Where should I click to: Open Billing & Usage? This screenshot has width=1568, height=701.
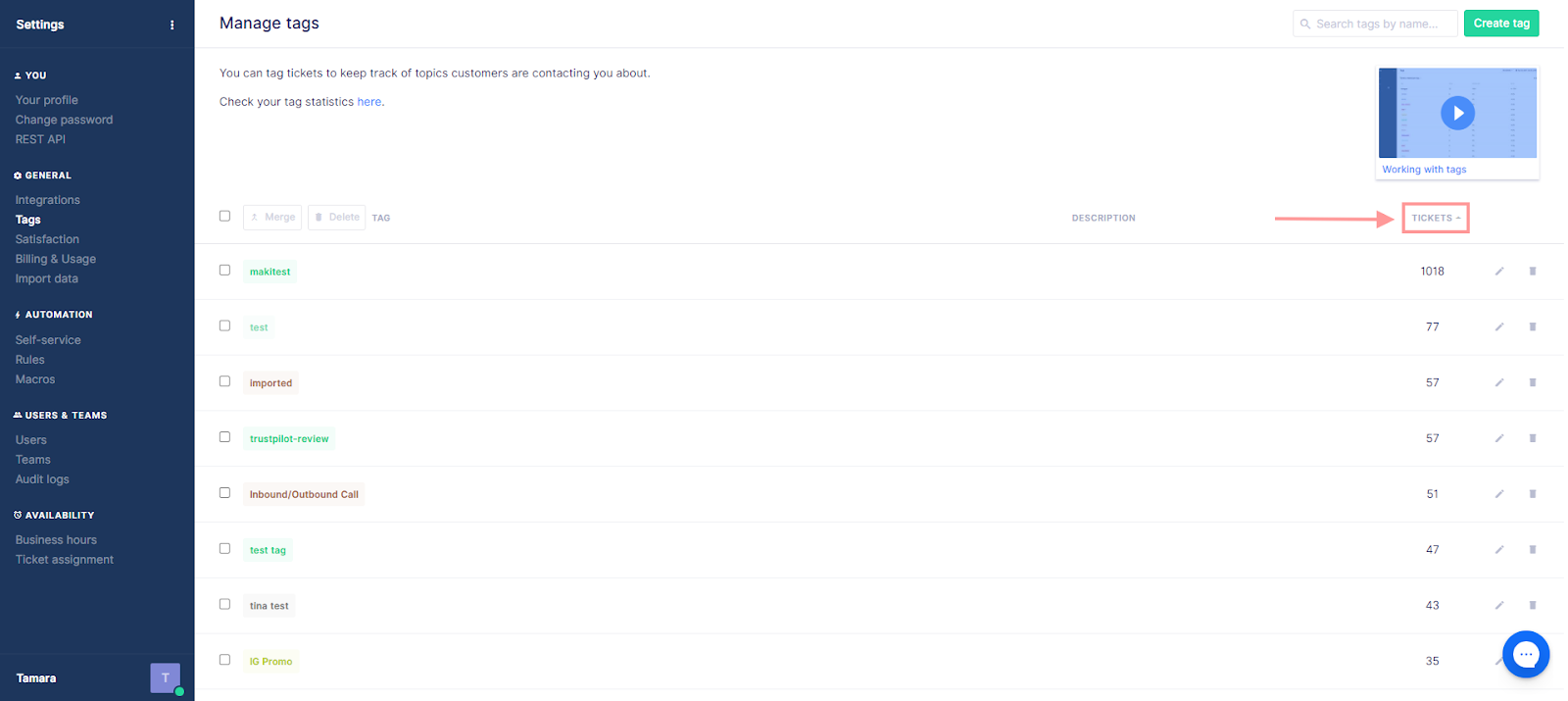click(x=56, y=259)
